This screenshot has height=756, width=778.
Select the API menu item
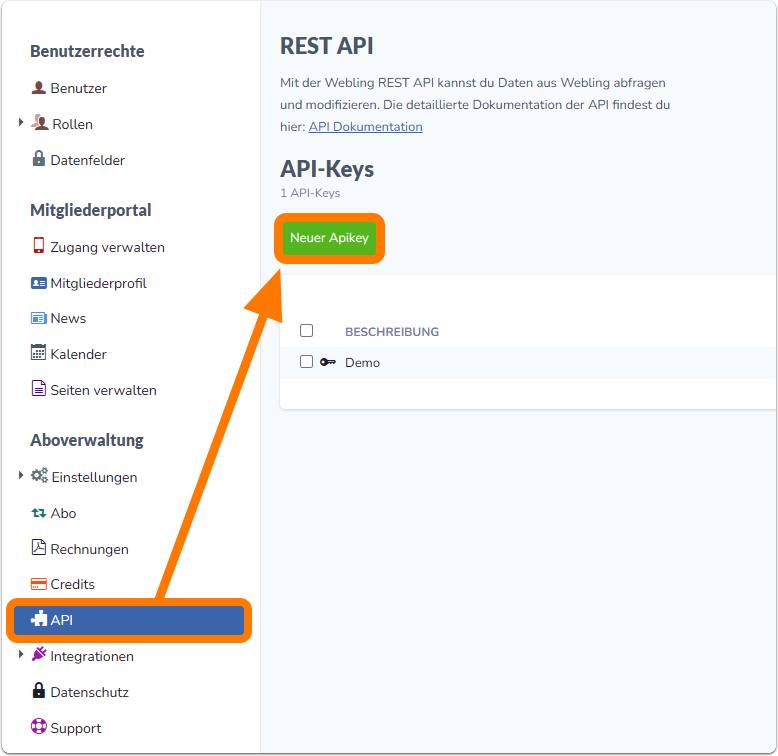[129, 620]
